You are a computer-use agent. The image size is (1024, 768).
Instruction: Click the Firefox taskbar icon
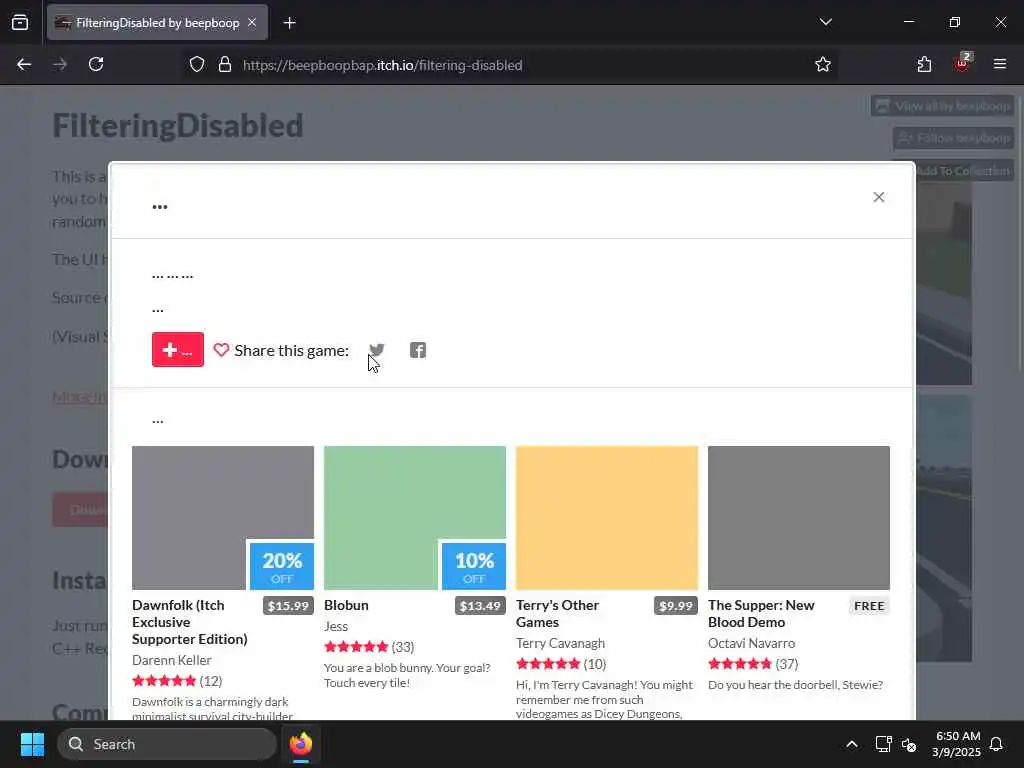[301, 744]
